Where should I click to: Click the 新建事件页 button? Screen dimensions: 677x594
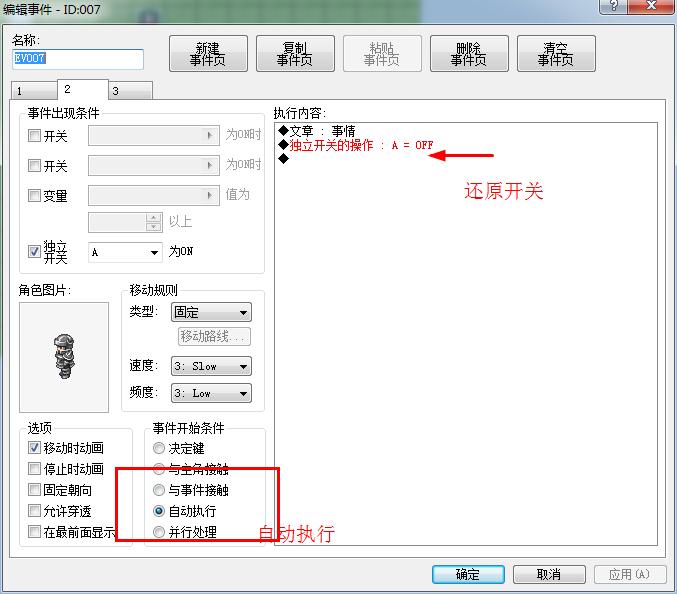208,54
